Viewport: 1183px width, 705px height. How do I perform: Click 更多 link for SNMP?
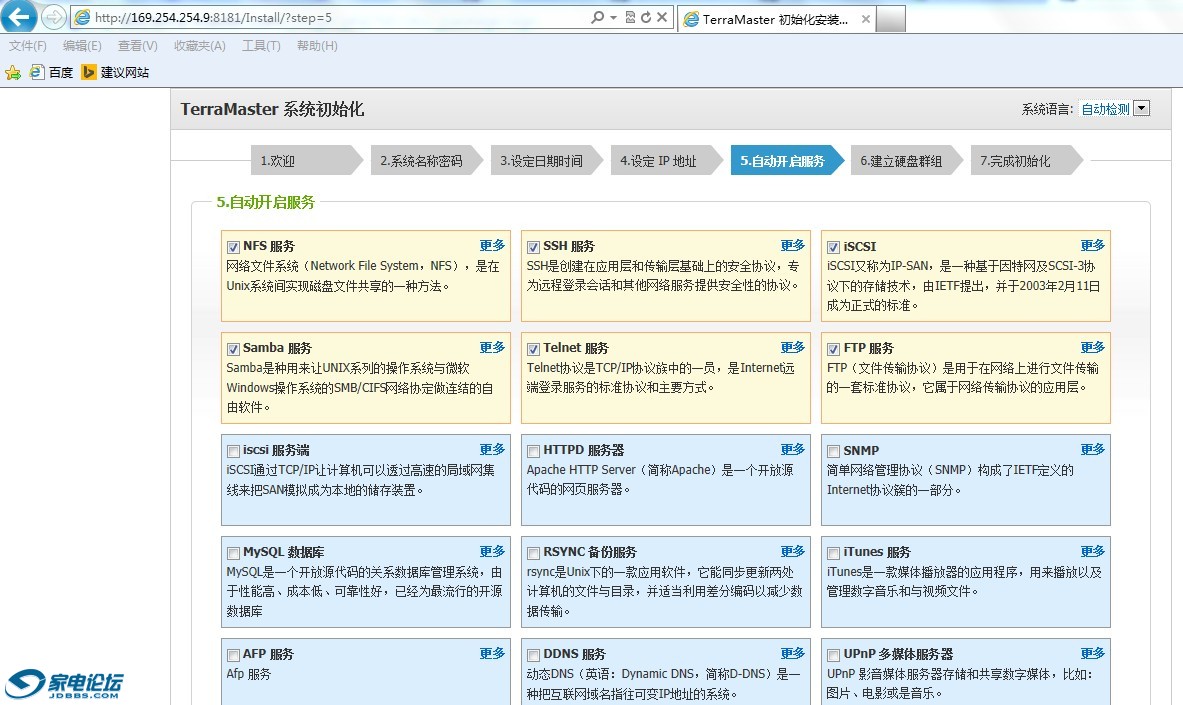tap(1092, 449)
